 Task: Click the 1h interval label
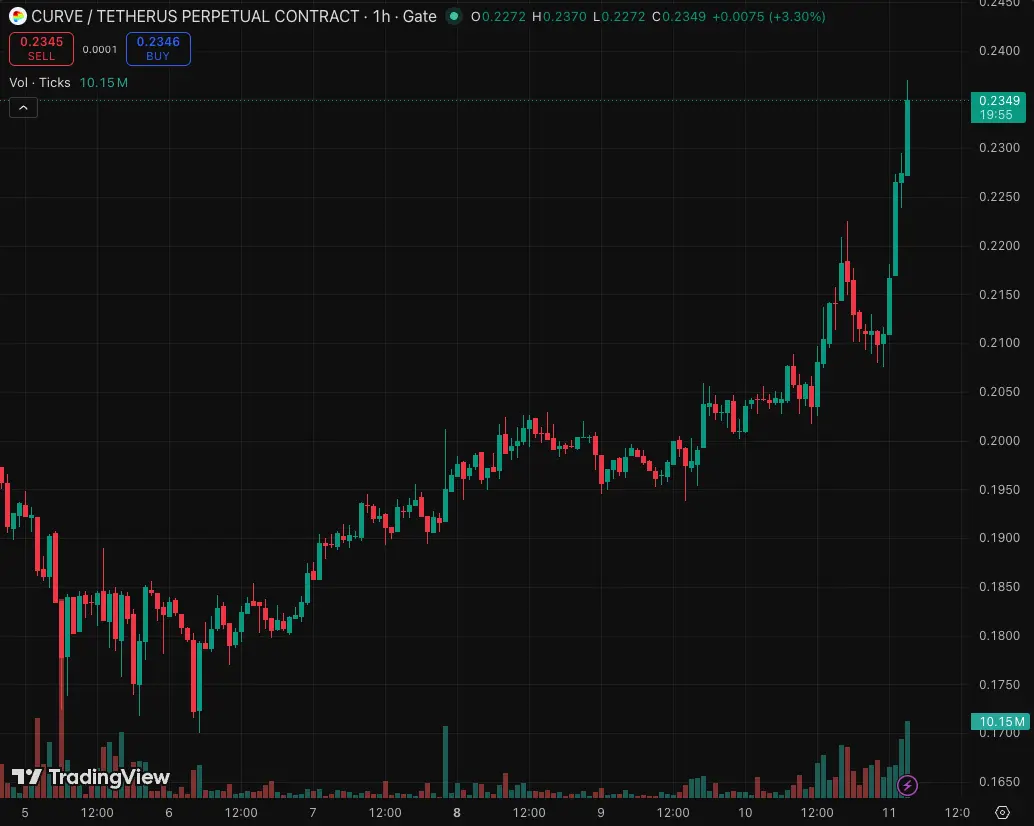point(381,16)
